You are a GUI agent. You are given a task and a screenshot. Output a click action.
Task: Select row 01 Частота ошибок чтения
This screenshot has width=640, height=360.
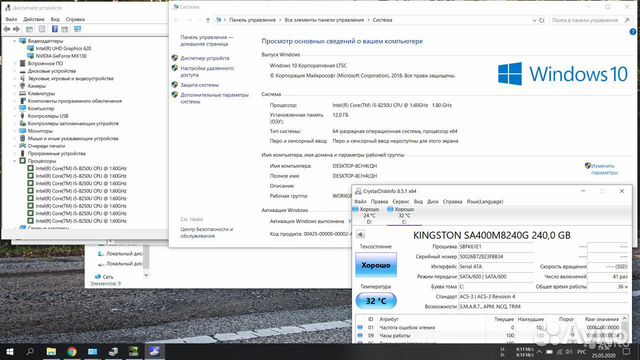click(490, 327)
